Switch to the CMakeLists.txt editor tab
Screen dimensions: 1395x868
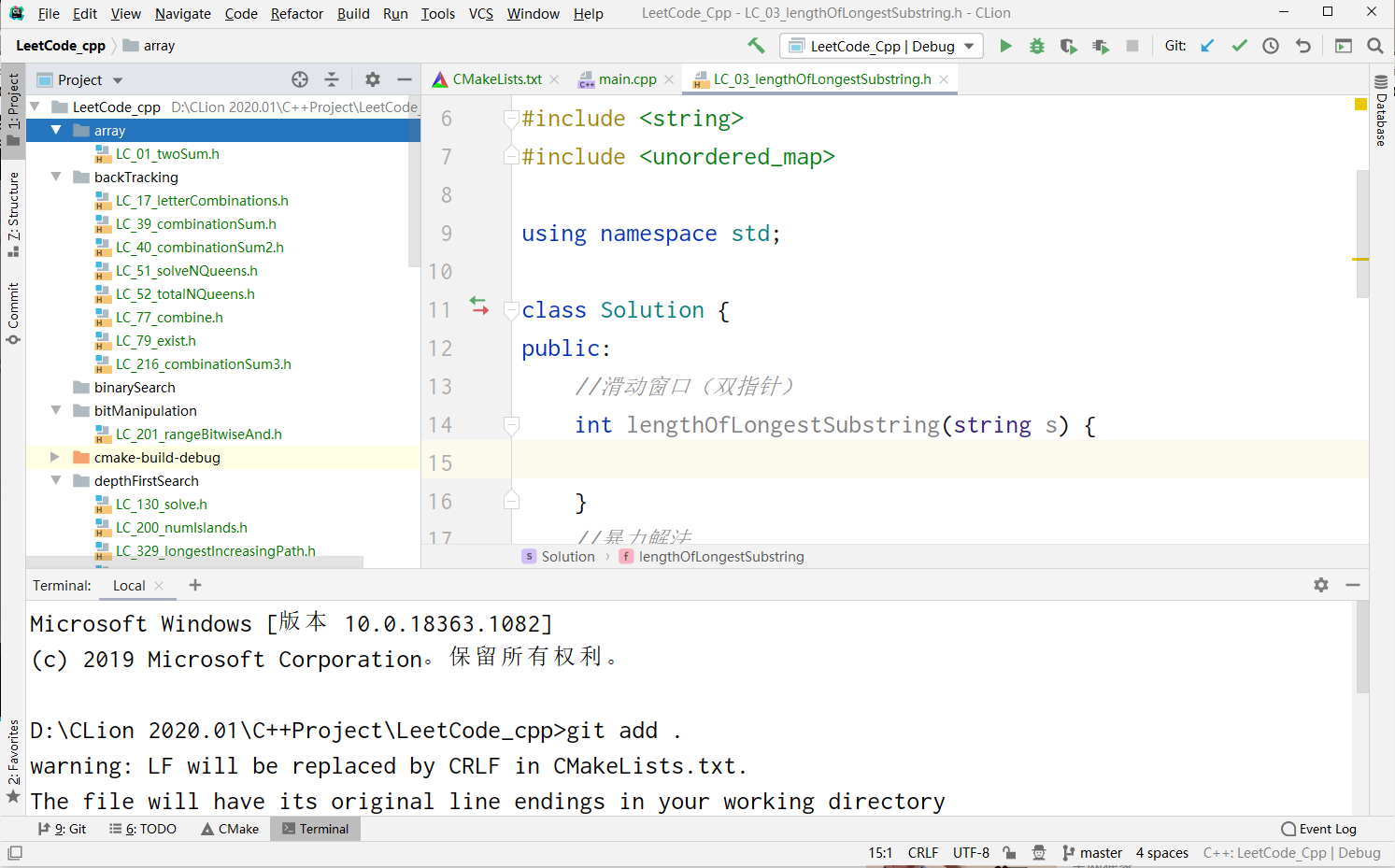point(496,79)
